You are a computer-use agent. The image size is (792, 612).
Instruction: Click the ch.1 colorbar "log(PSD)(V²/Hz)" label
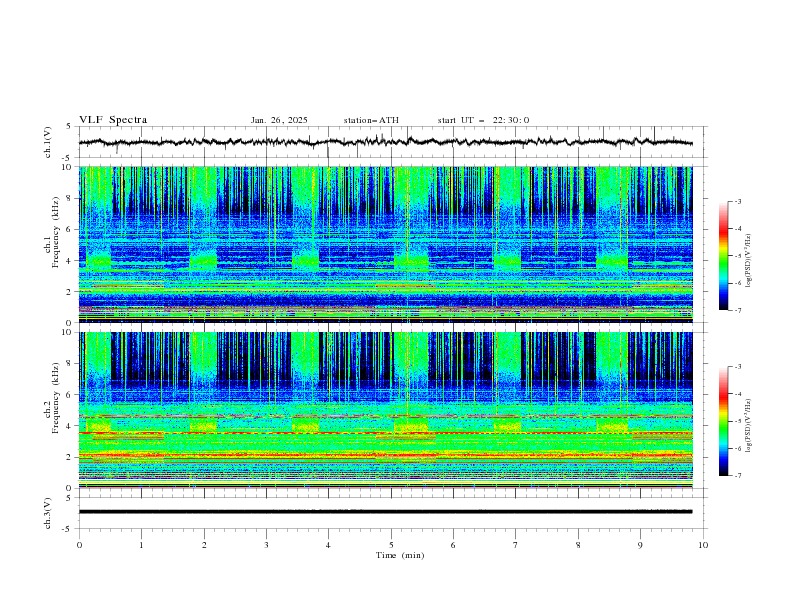749,261
